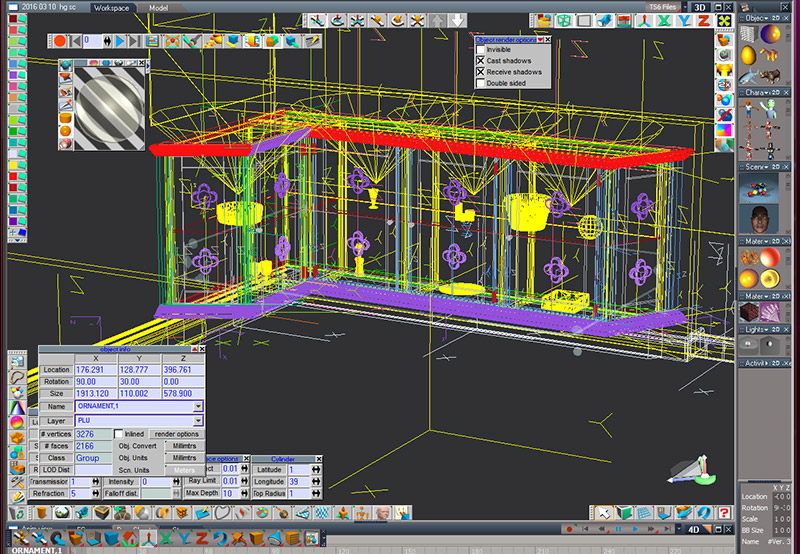Switch to the Model tab
The height and width of the screenshot is (554, 800).
[x=158, y=7]
